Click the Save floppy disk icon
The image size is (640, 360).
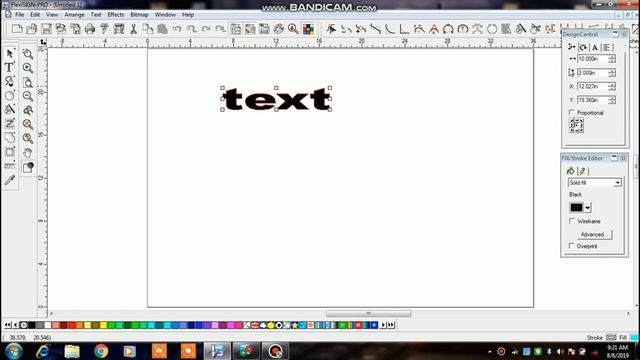pos(46,29)
